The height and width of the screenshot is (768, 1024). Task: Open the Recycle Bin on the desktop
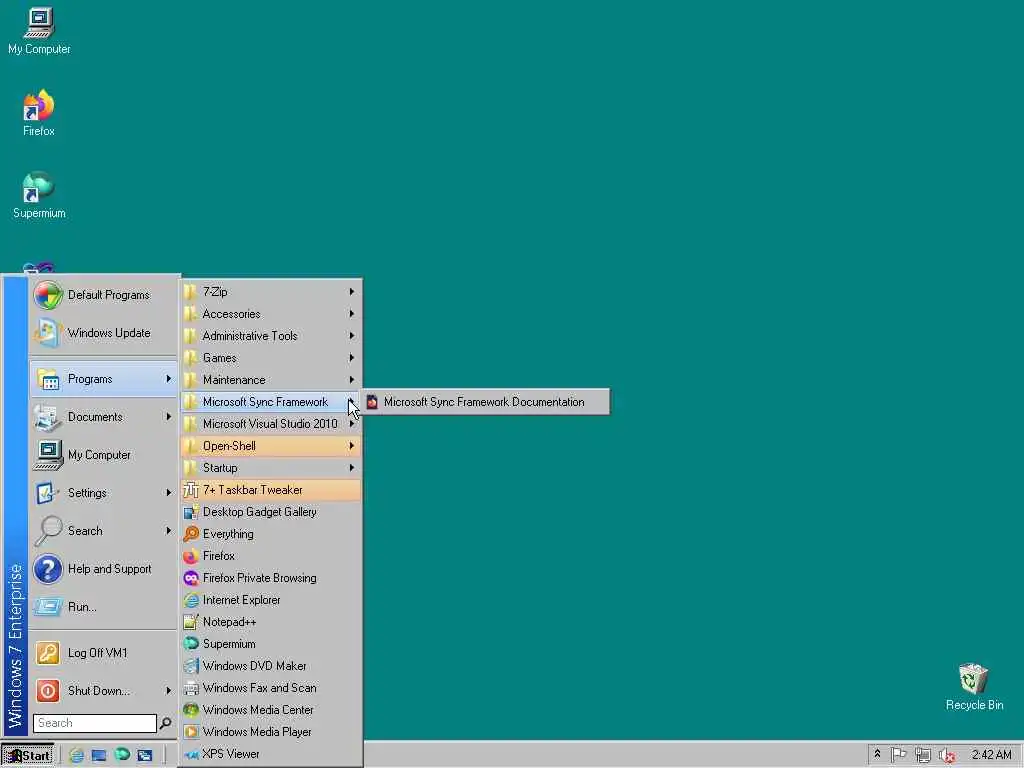[974, 687]
